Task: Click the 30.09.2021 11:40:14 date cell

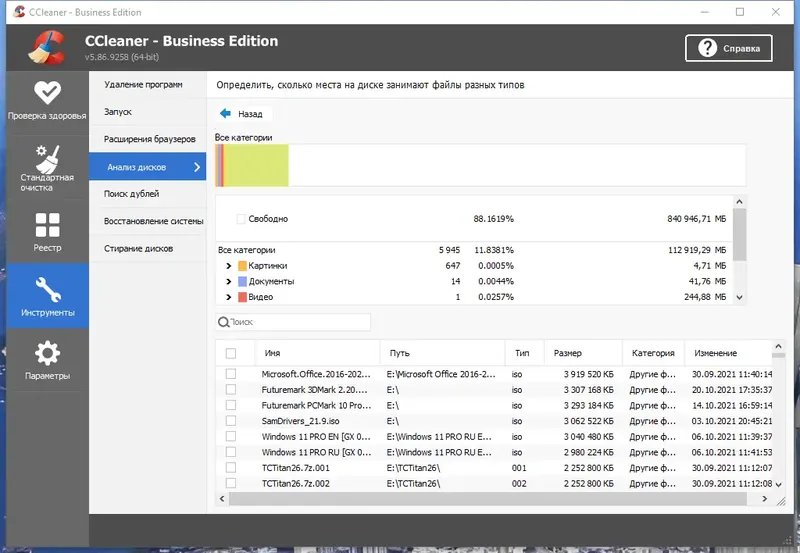Action: [x=732, y=374]
